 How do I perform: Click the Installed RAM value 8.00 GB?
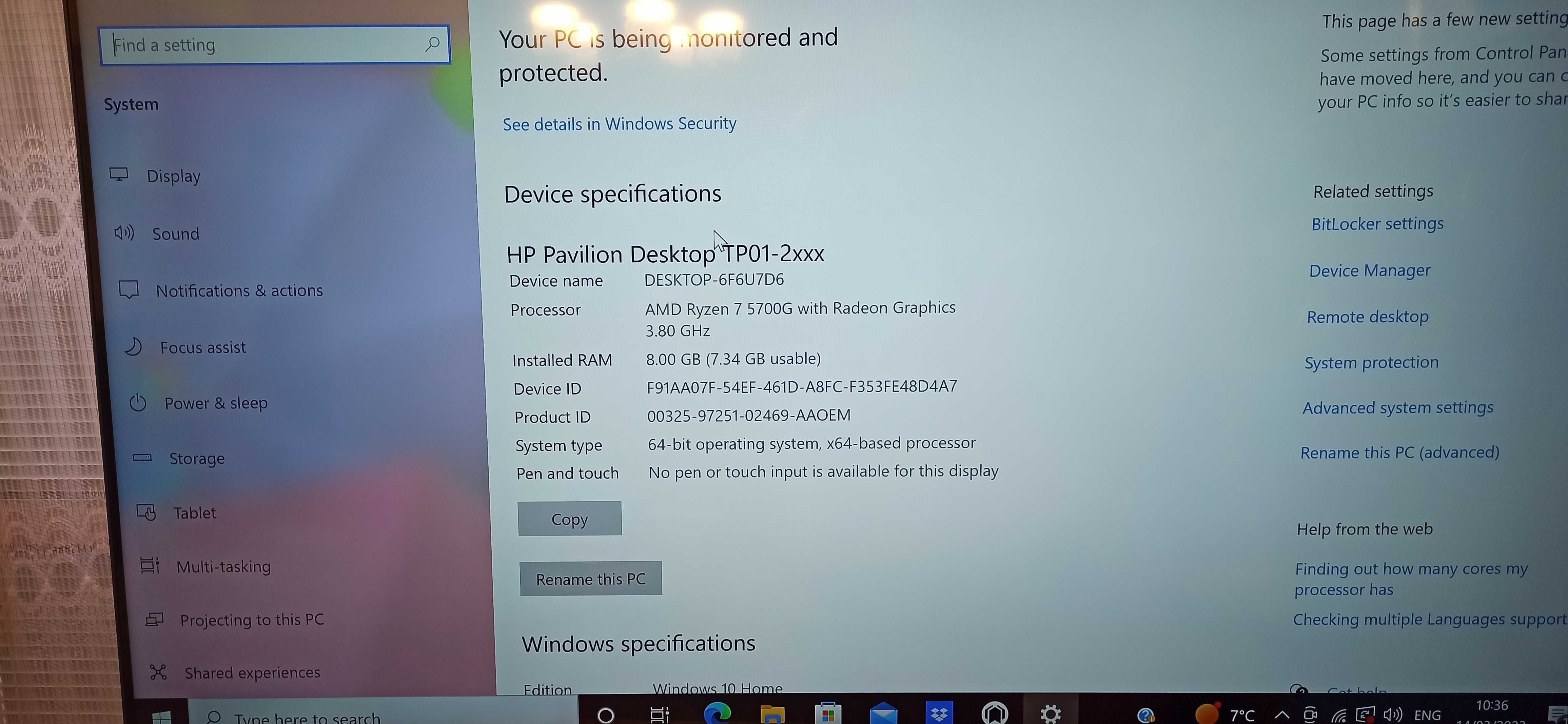733,359
